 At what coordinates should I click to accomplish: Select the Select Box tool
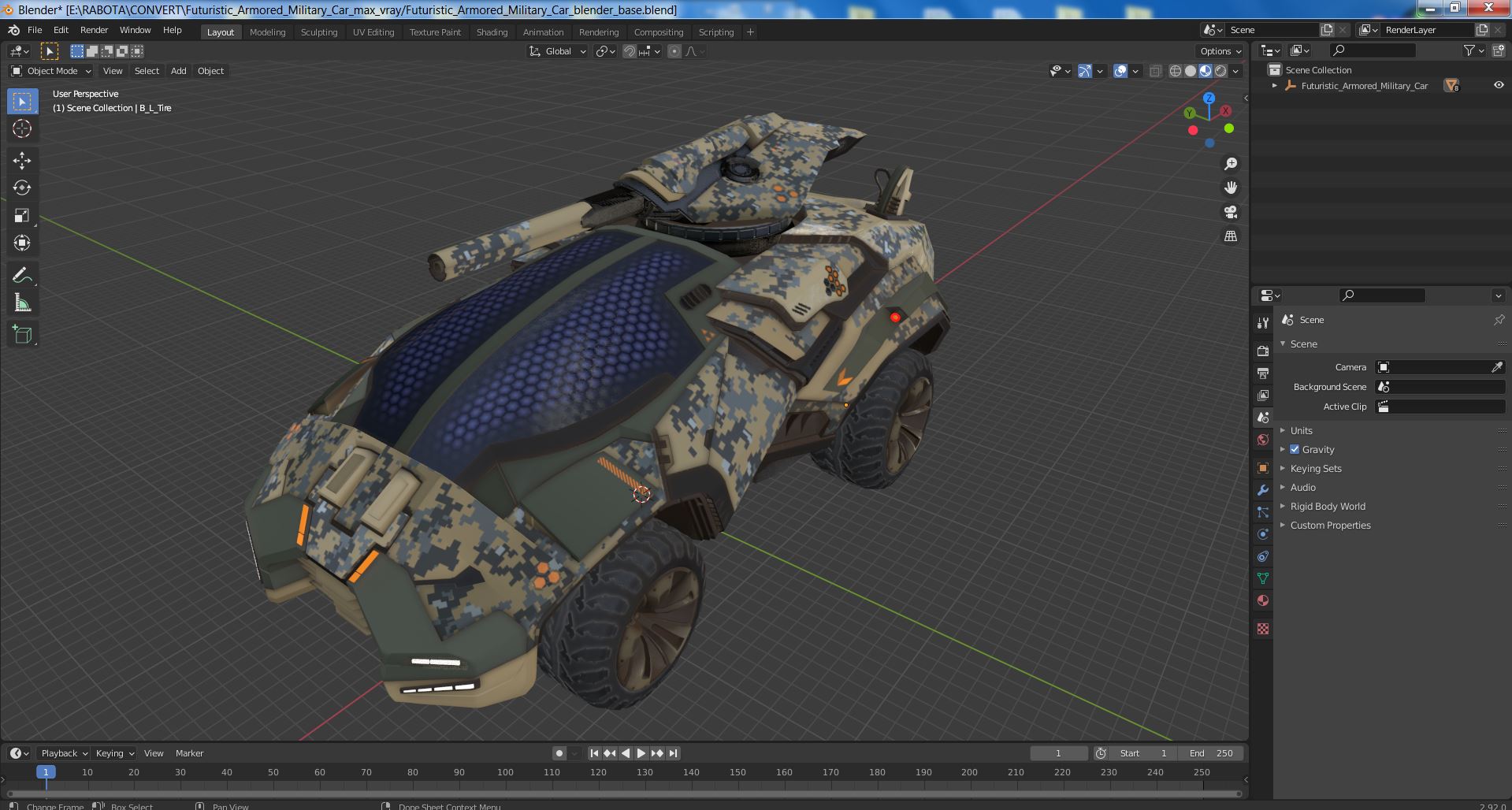click(x=22, y=102)
